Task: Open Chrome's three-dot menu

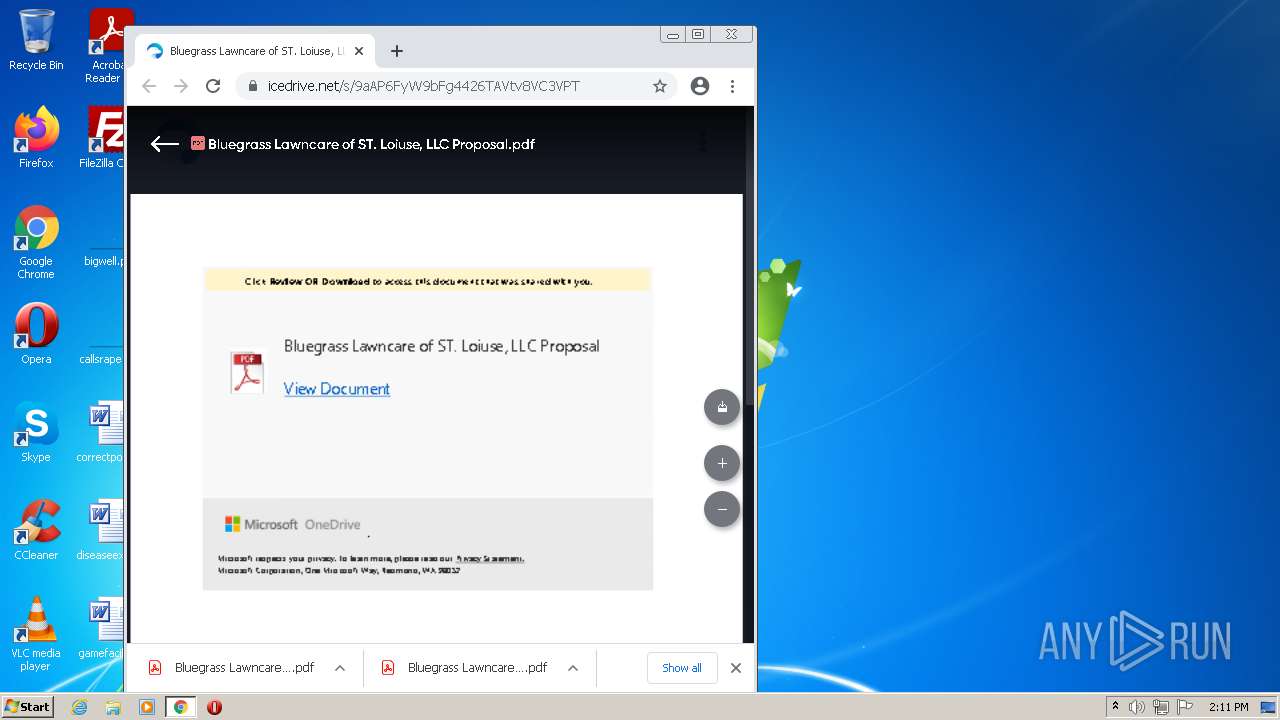Action: click(x=732, y=86)
